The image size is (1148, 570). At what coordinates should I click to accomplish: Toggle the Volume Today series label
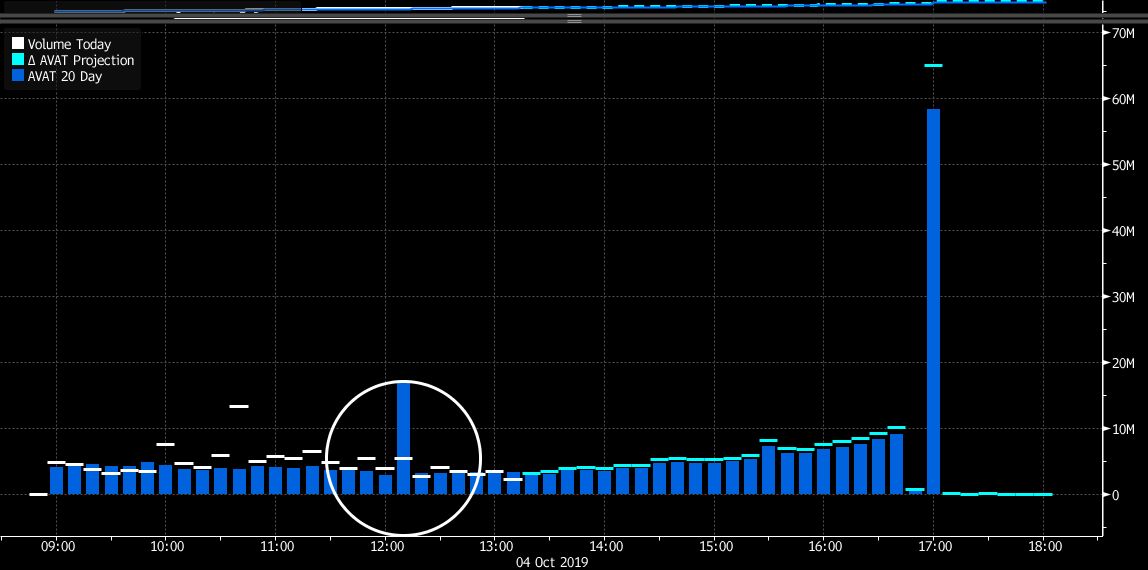pyautogui.click(x=69, y=45)
